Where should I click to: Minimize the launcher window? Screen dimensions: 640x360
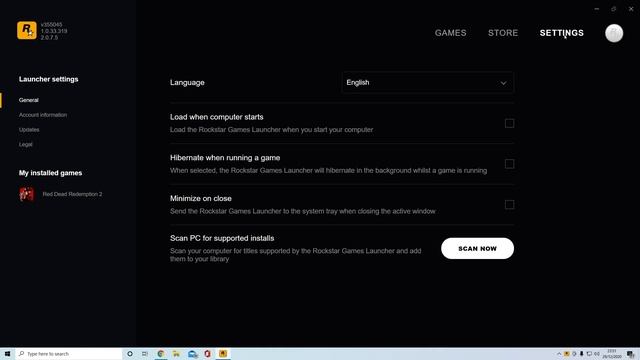coord(597,9)
